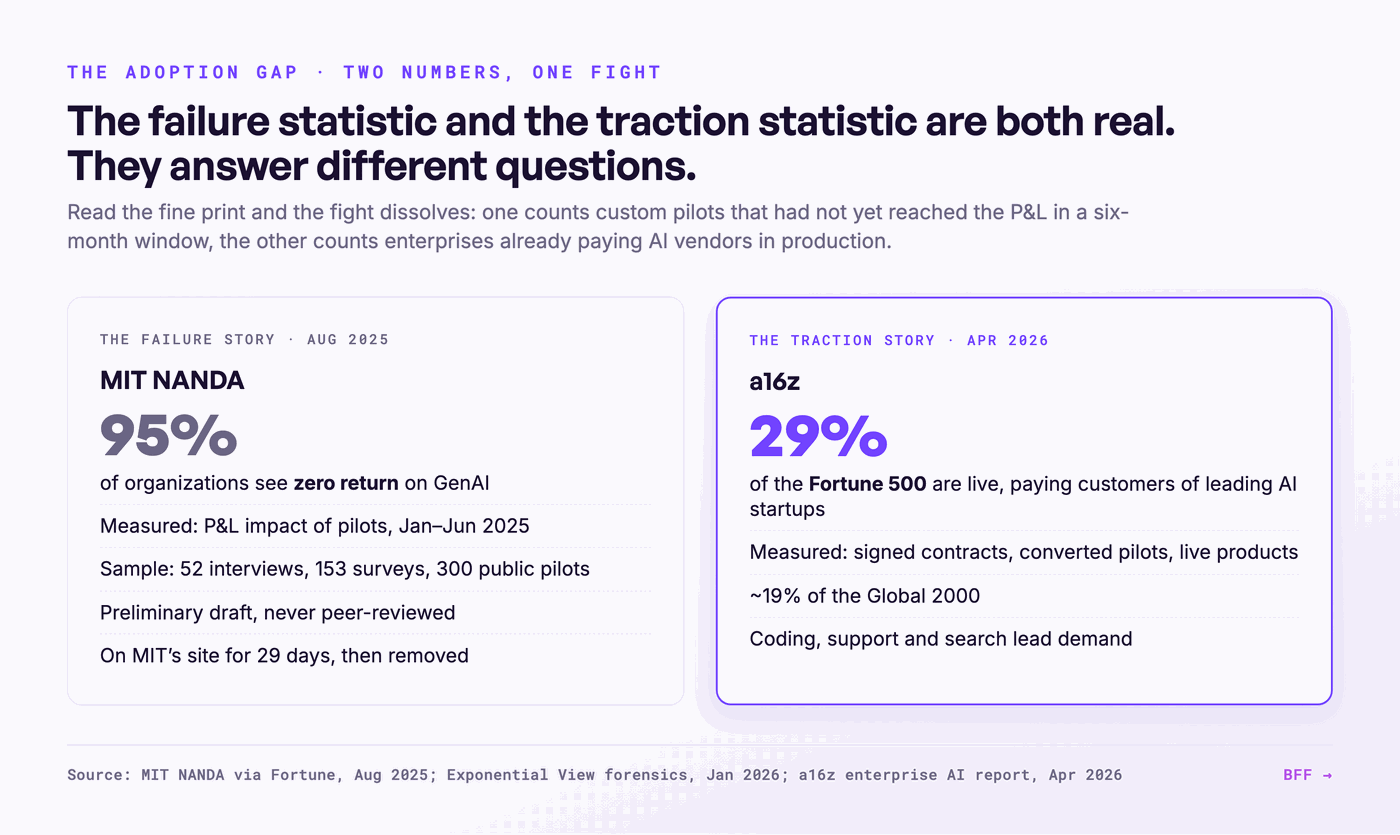Click the MIT NANDA heading
The height and width of the screenshot is (835, 1400).
click(x=172, y=380)
